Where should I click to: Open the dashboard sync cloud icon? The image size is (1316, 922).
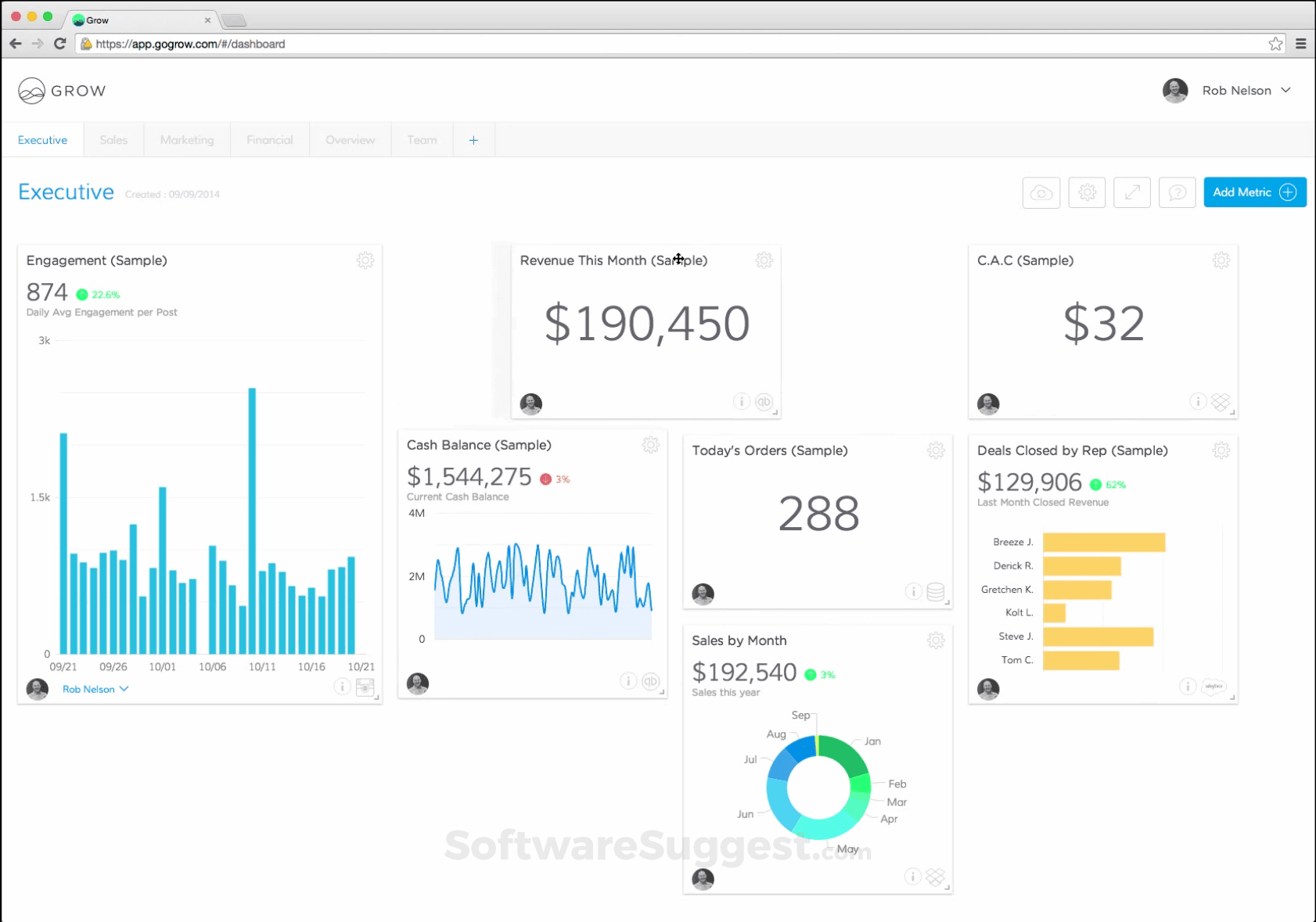click(x=1041, y=192)
